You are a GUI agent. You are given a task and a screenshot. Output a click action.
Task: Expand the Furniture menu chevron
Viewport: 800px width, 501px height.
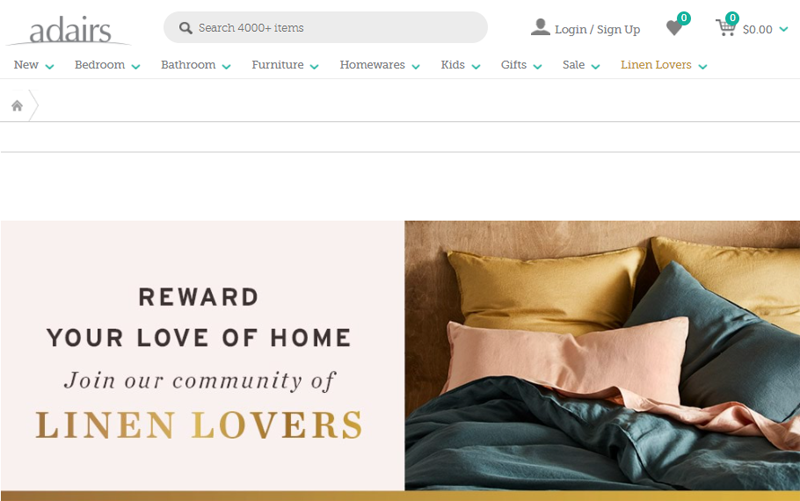point(314,66)
